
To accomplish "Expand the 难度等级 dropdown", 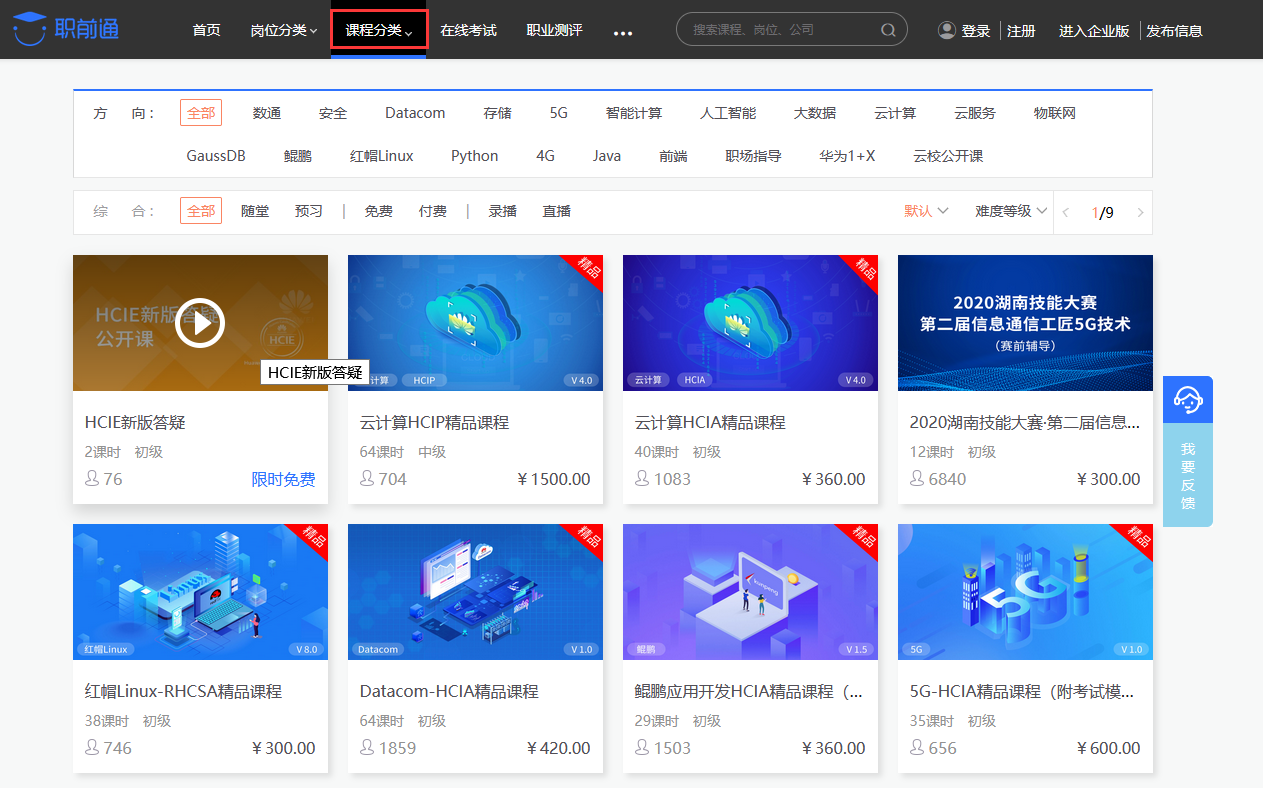I will coord(1008,211).
